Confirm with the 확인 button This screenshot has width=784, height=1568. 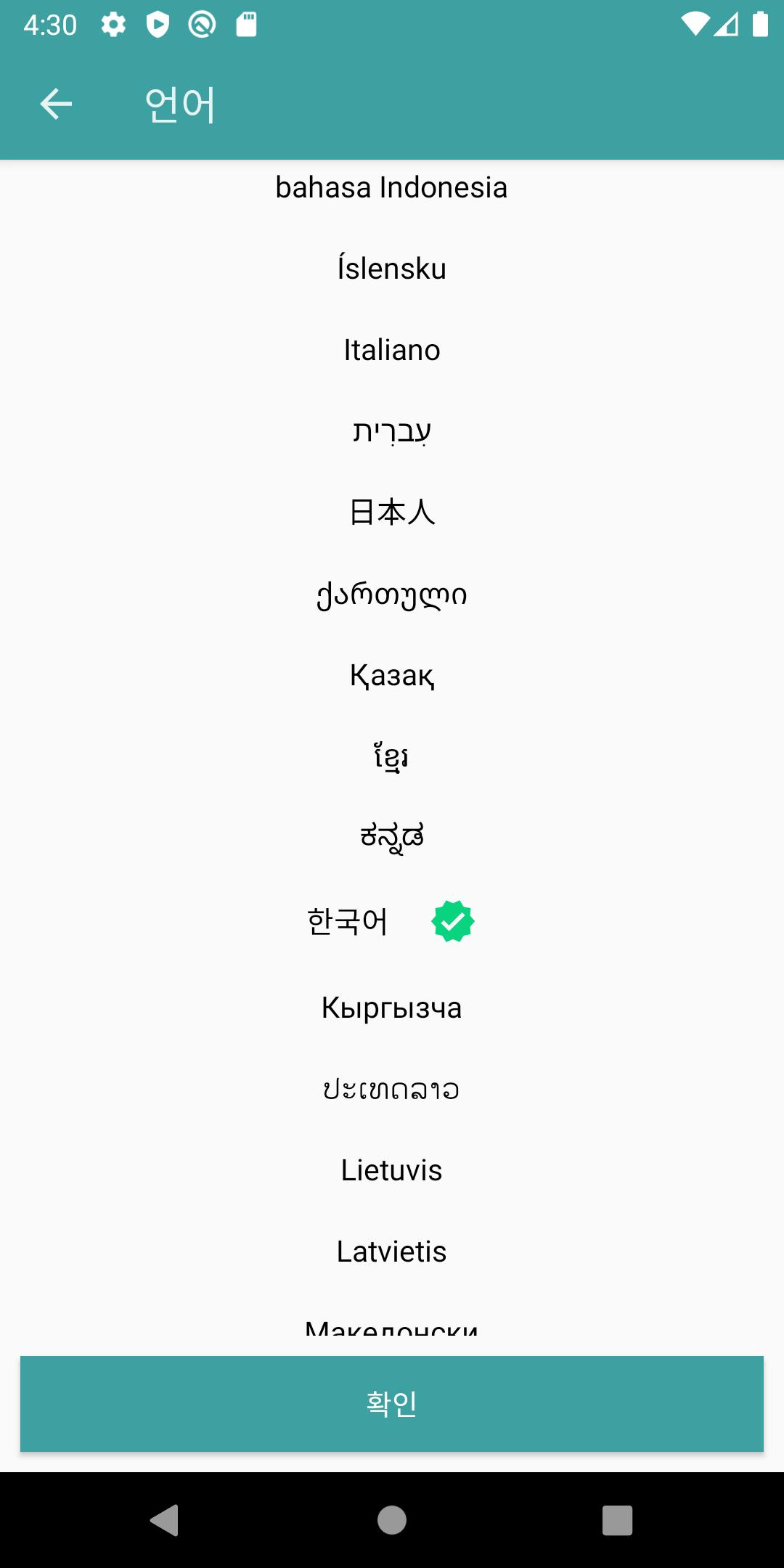coord(392,1404)
